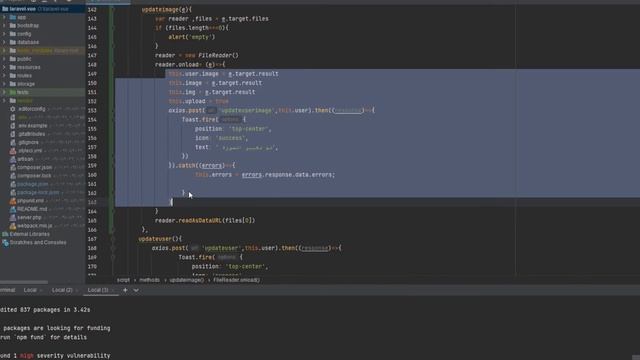Open the terminal tabs dropdown chevron
Image resolution: width=640 pixels, height=360 pixels.
click(x=136, y=290)
